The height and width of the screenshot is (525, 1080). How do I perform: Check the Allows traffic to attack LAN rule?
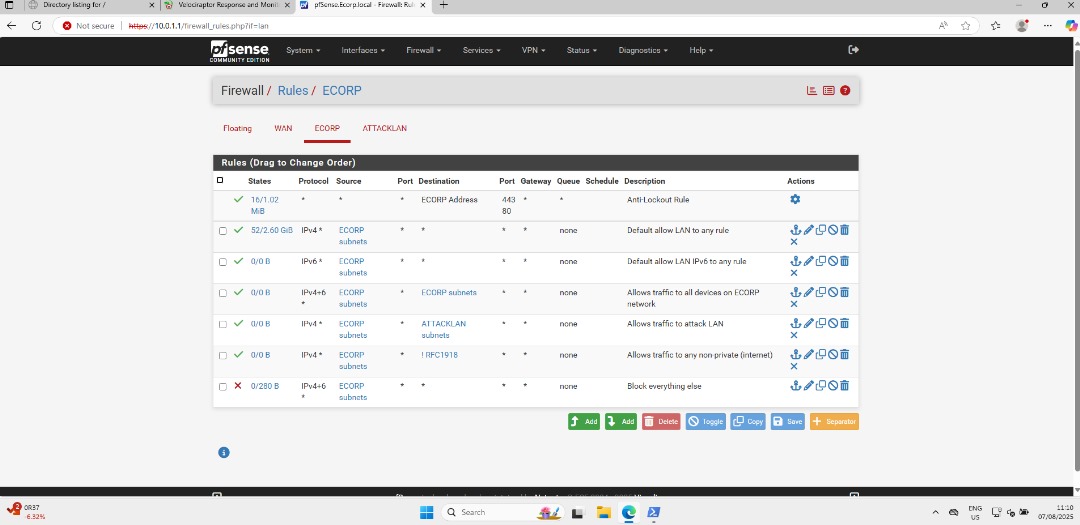coord(222,324)
